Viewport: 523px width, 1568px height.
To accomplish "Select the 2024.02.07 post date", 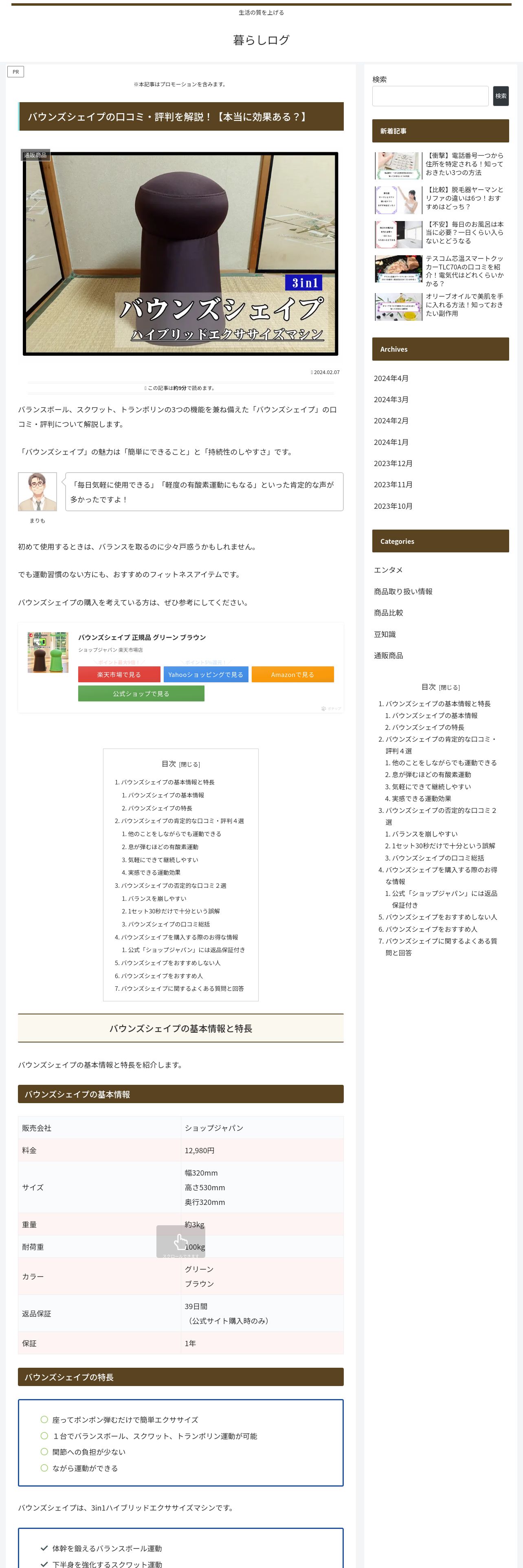I will coord(326,372).
